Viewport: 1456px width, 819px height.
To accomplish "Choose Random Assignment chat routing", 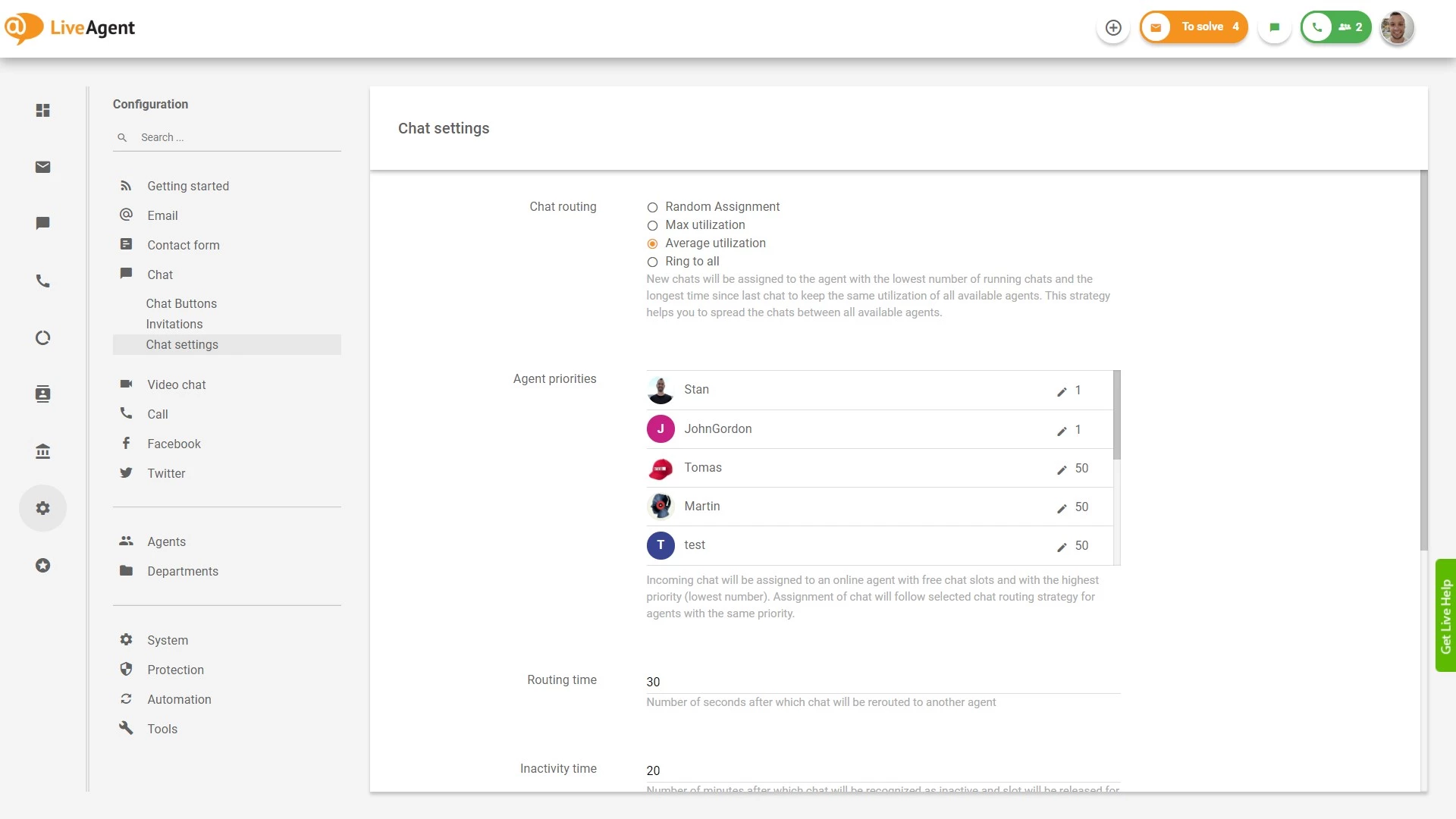I will [x=652, y=207].
